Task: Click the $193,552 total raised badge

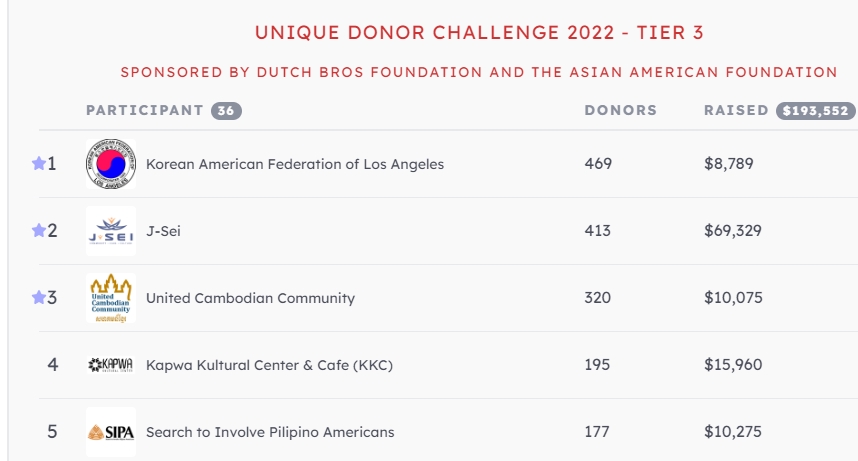Action: click(815, 111)
